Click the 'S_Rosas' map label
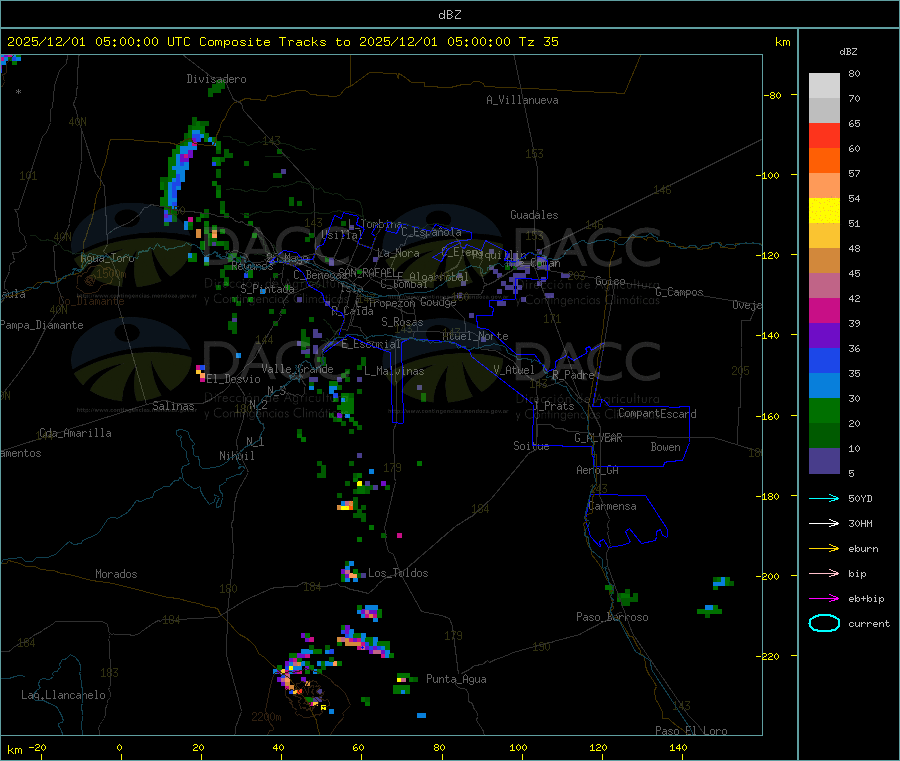 point(402,323)
